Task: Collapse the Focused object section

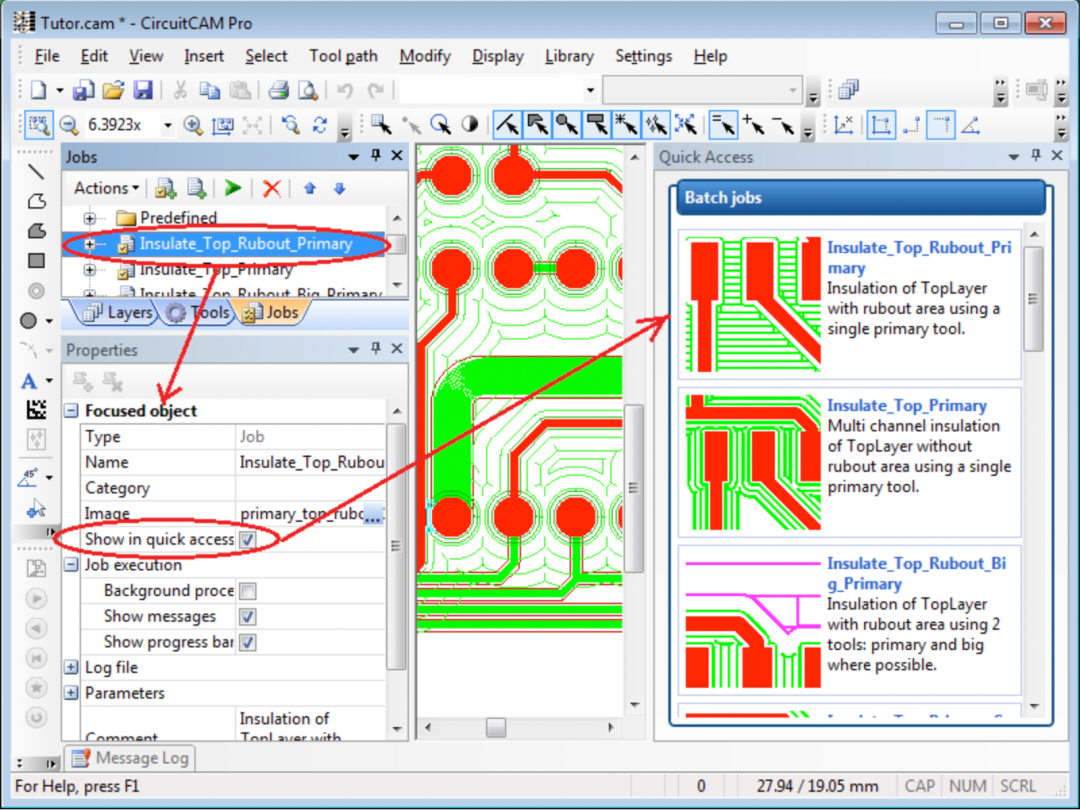Action: (x=71, y=411)
